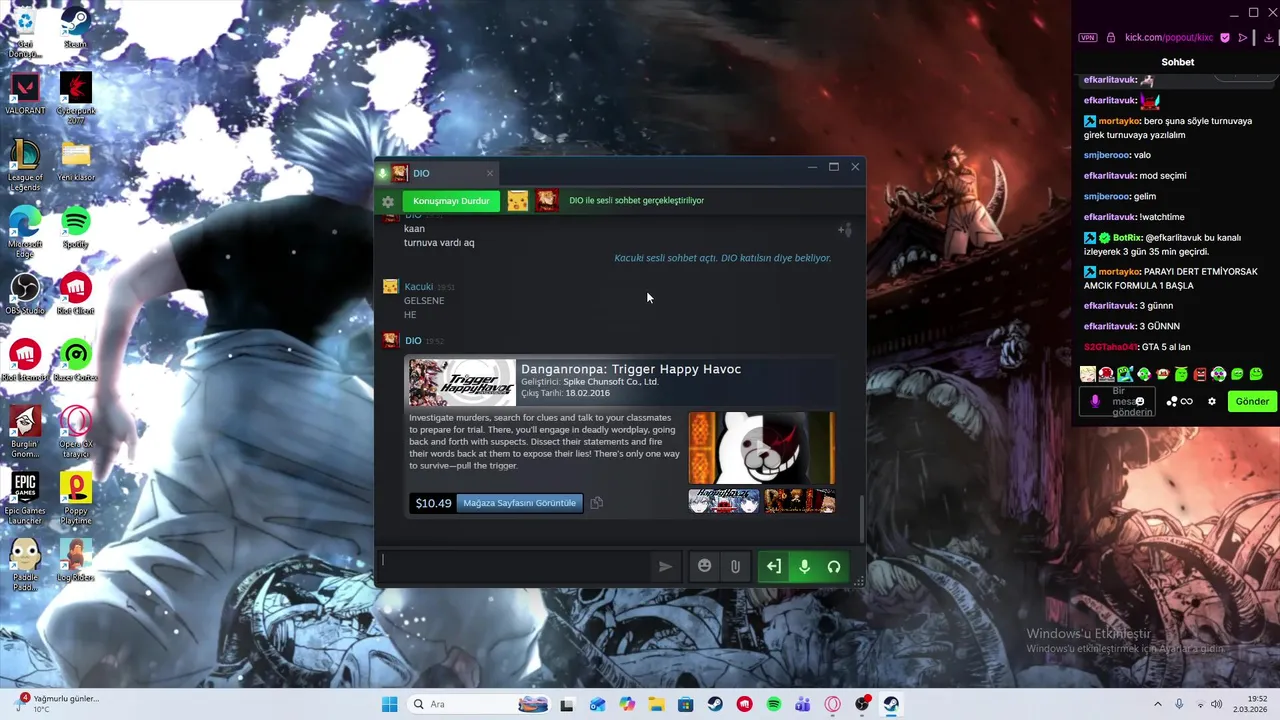Image resolution: width=1280 pixels, height=720 pixels.
Task: Open the VALORANT desktop shortcut
Action: [25, 94]
